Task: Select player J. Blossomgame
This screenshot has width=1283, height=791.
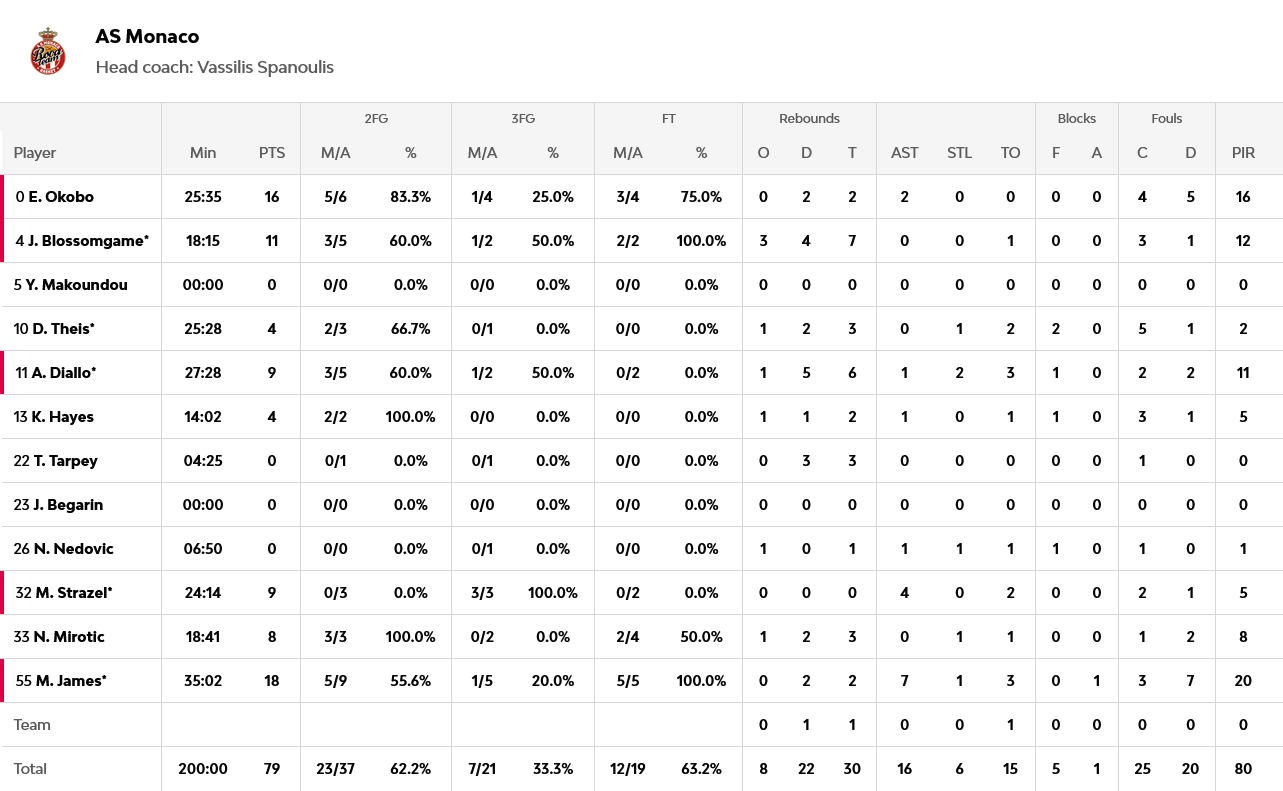Action: click(x=88, y=241)
